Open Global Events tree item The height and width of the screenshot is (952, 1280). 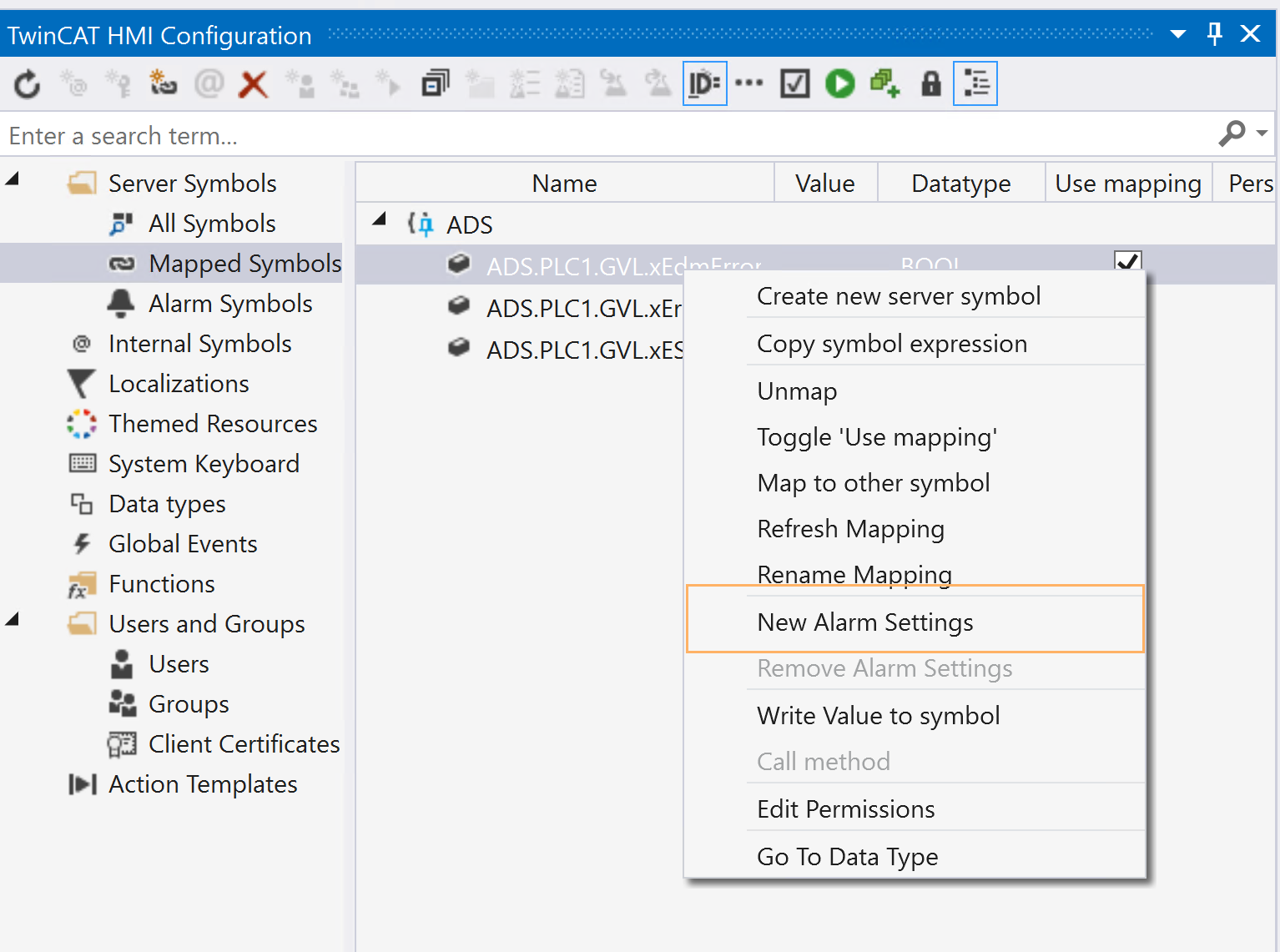pyautogui.click(x=183, y=544)
